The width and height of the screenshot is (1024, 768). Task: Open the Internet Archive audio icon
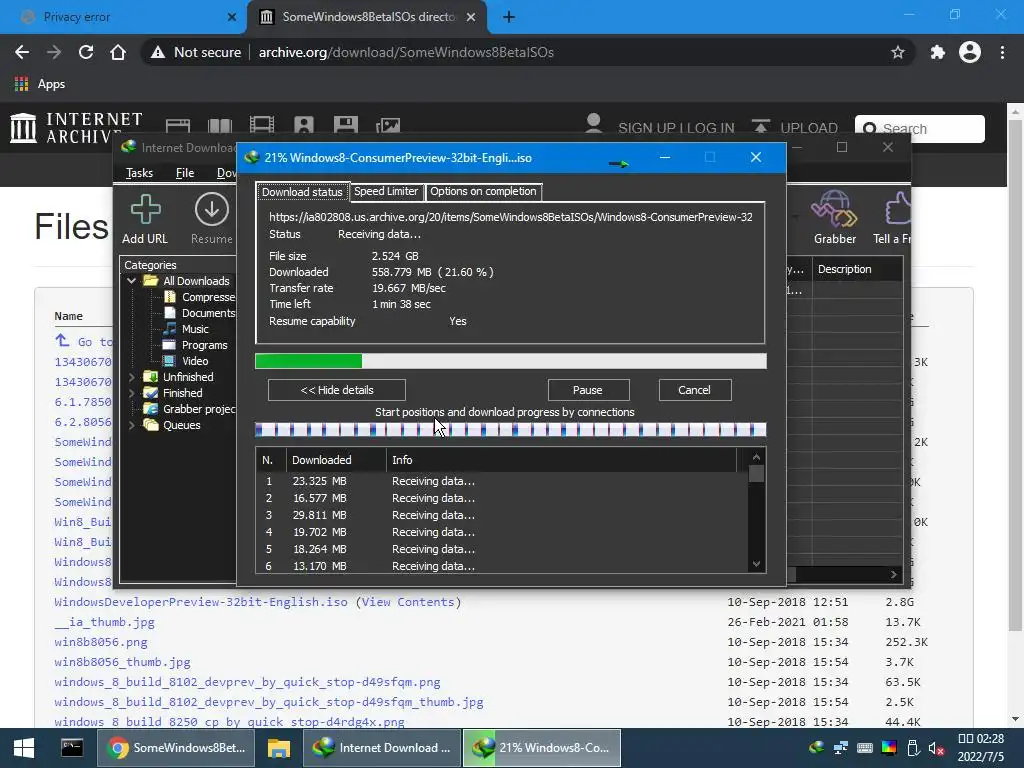(x=304, y=125)
